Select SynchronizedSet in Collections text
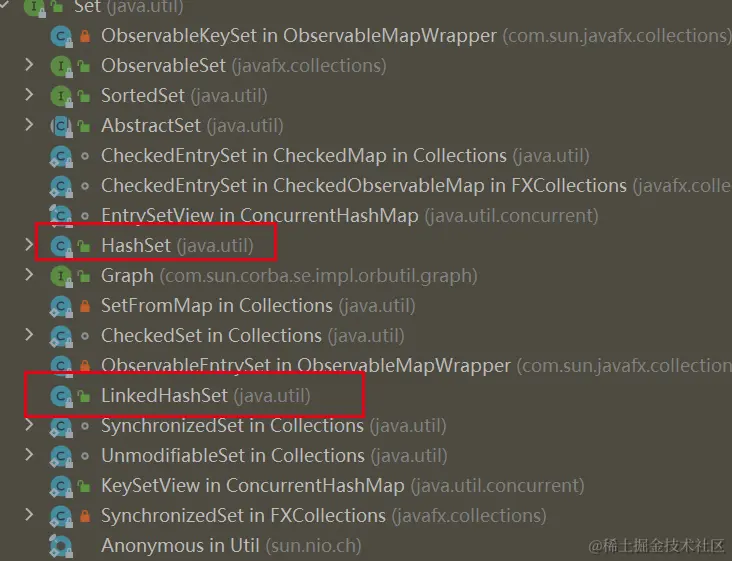The width and height of the screenshot is (732, 561). tap(232, 426)
